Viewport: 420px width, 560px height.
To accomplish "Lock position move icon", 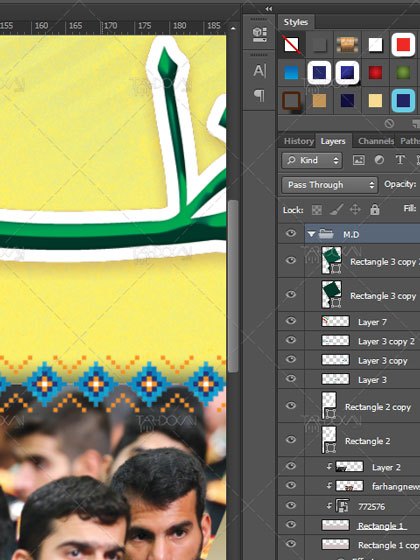I will pyautogui.click(x=355, y=210).
